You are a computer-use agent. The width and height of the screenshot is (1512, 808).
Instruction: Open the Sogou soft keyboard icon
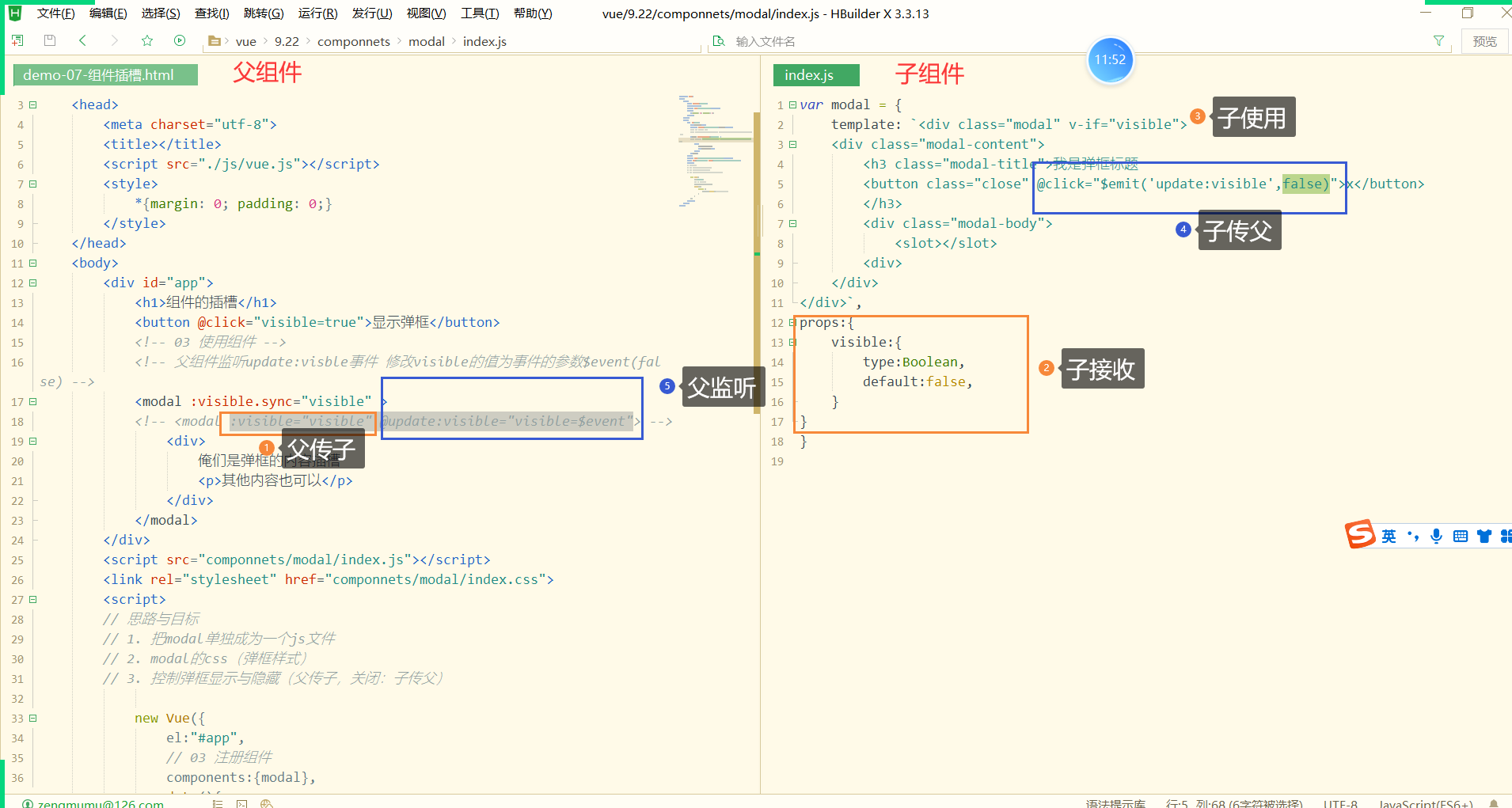[1461, 537]
